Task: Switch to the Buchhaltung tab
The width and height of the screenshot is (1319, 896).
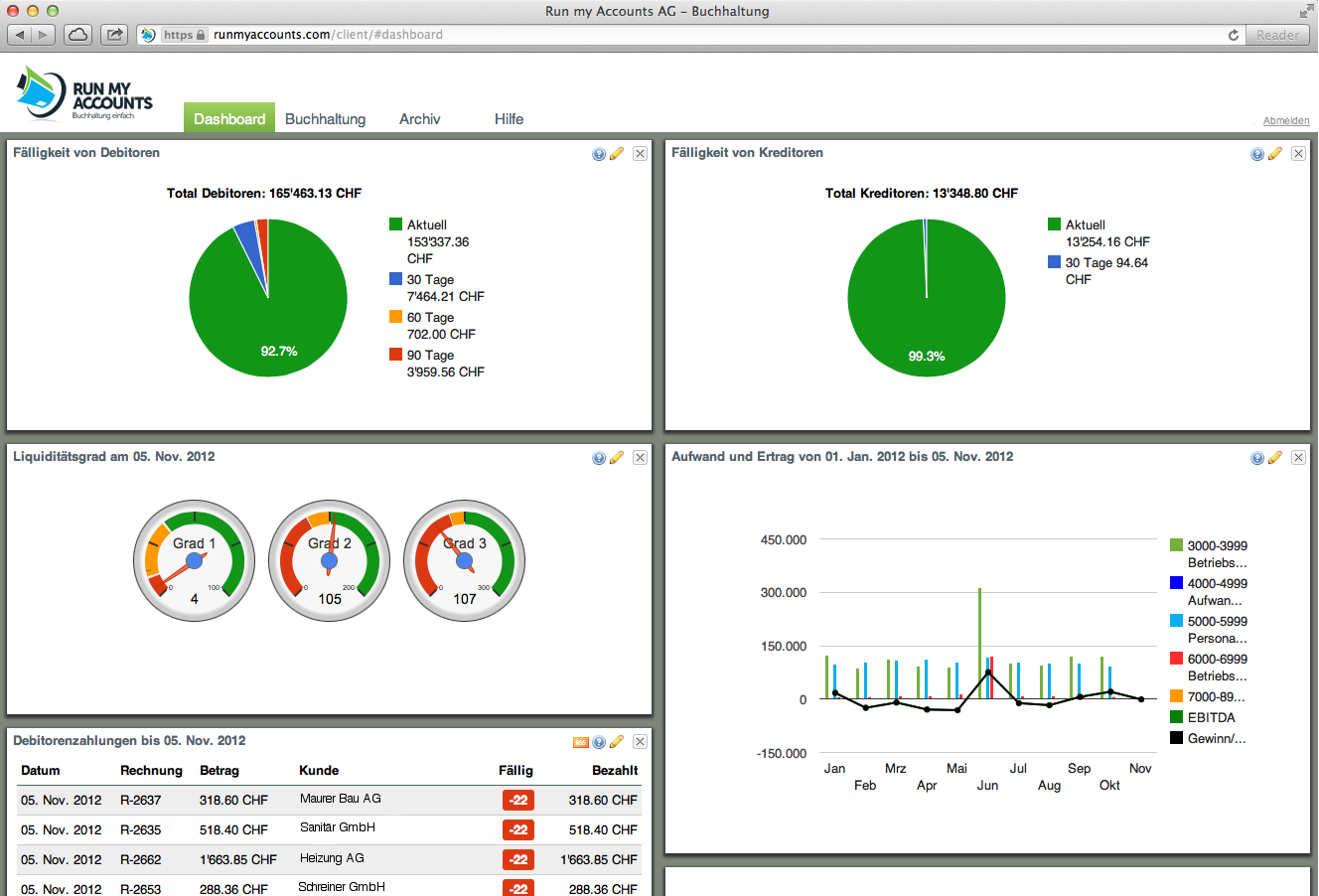Action: pyautogui.click(x=326, y=117)
